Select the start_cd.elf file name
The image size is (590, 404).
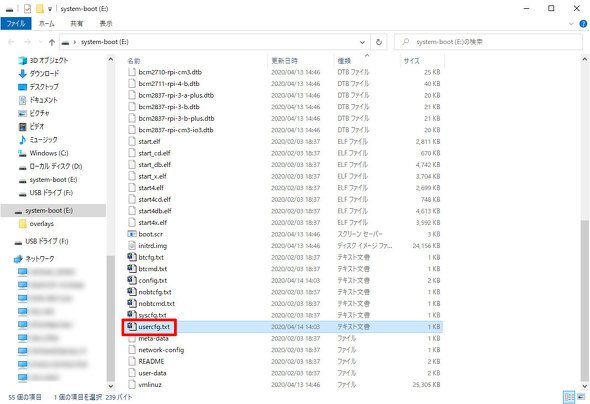point(154,153)
